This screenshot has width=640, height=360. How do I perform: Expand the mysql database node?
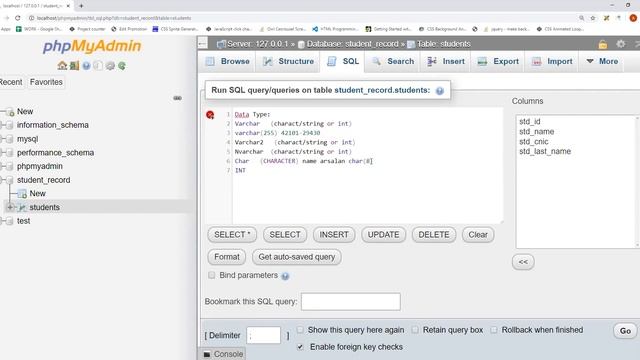point(3,139)
